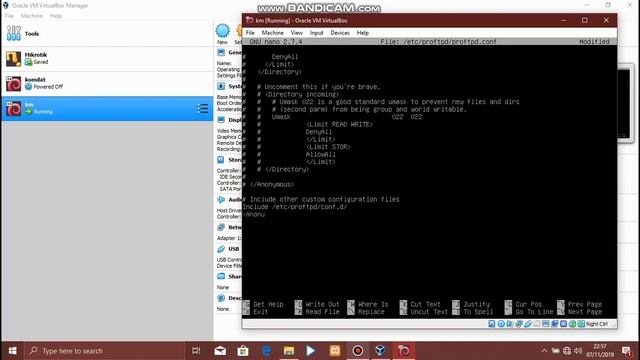Click the optical disk icon in VM status bar

click(x=501, y=324)
